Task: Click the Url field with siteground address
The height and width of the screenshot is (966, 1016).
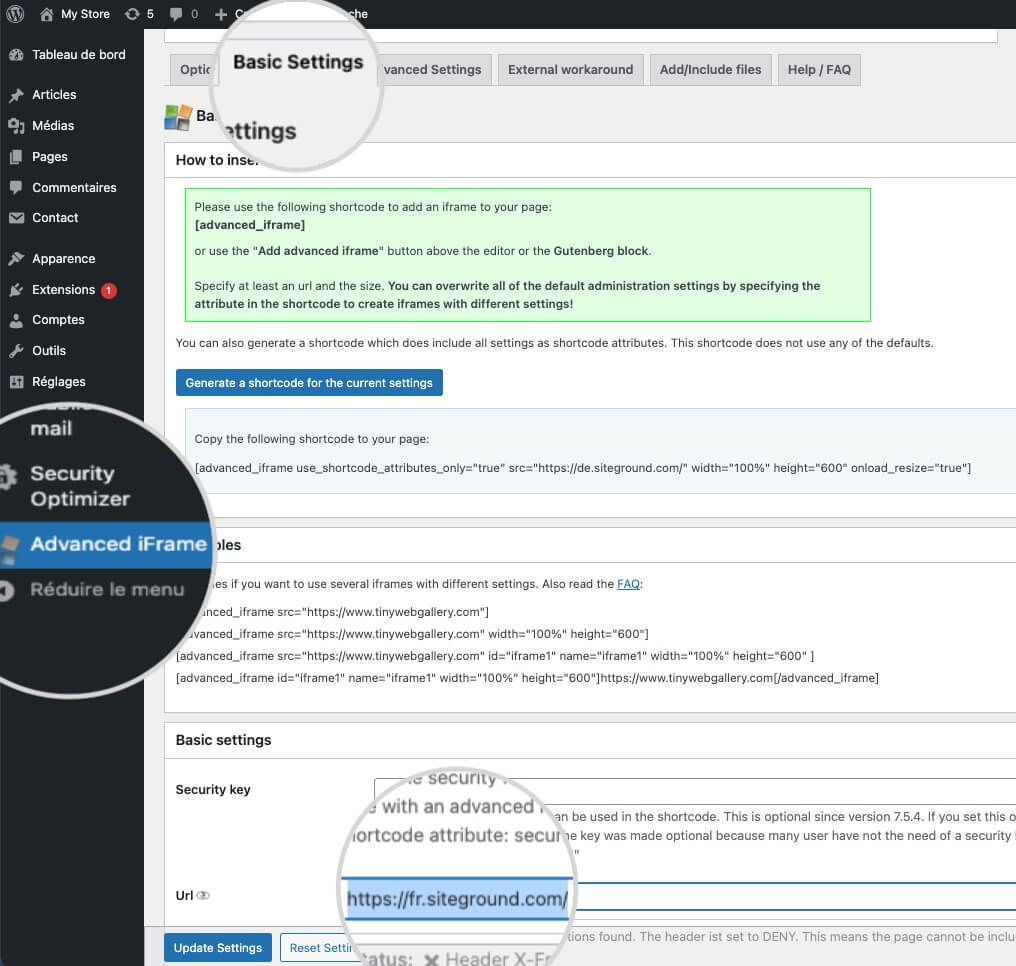Action: 680,898
